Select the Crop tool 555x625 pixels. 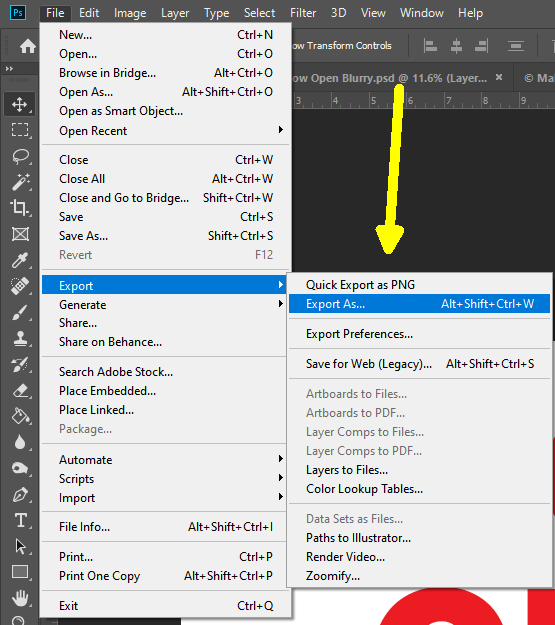click(x=20, y=208)
